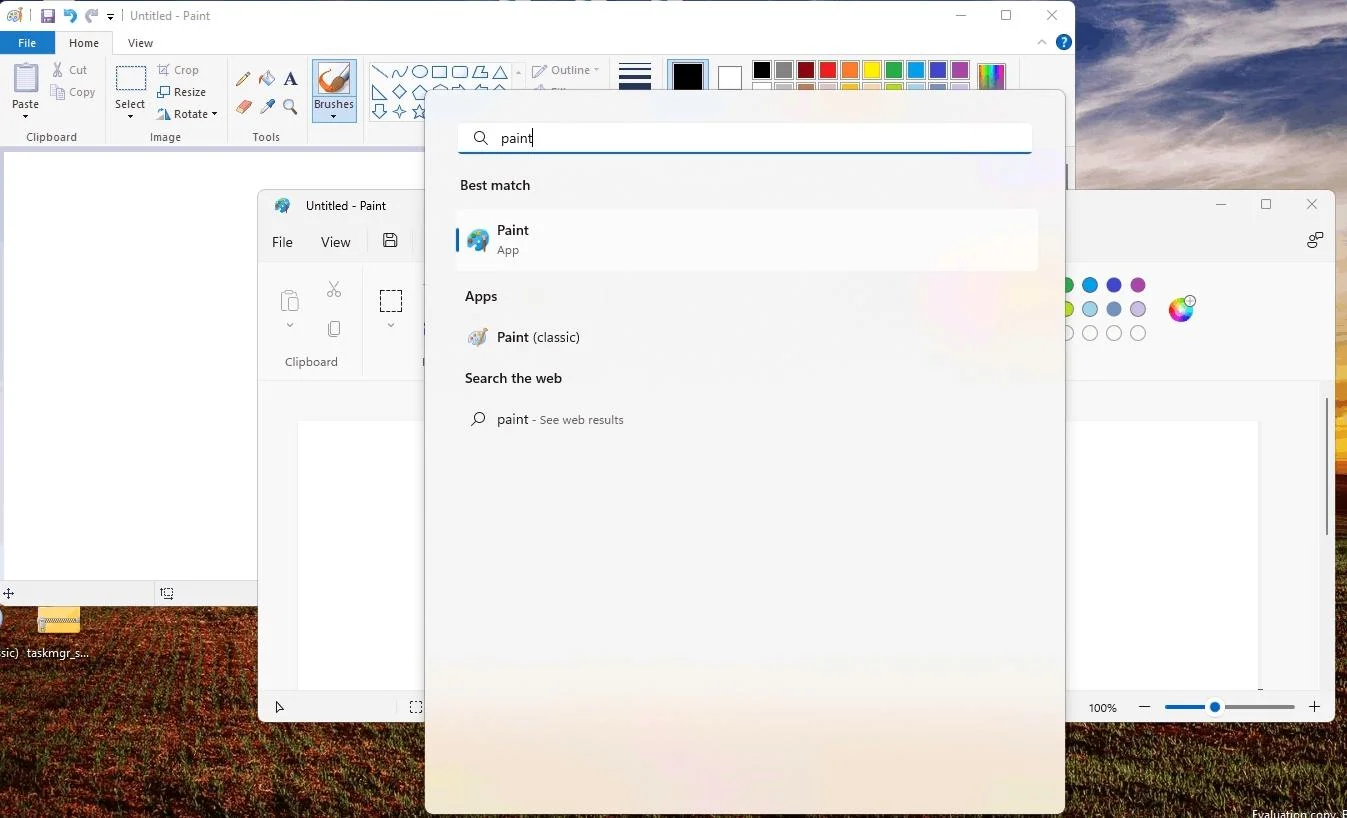Switch to the View ribbon tab in classic Paint
The height and width of the screenshot is (818, 1347).
(x=140, y=43)
